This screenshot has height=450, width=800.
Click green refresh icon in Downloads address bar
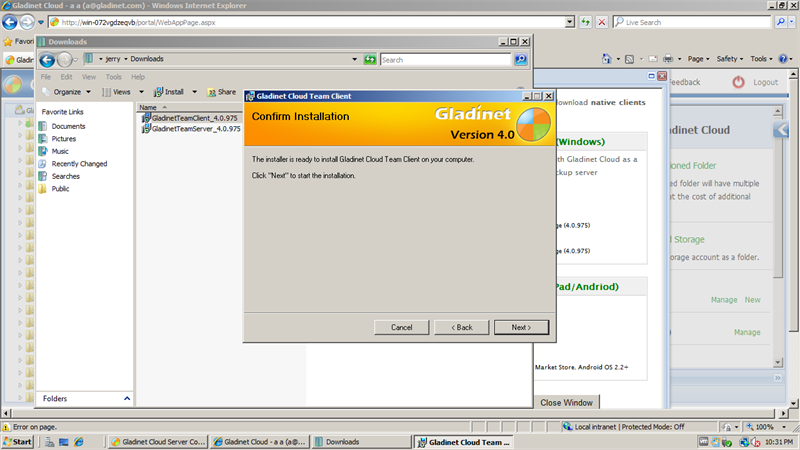point(370,60)
